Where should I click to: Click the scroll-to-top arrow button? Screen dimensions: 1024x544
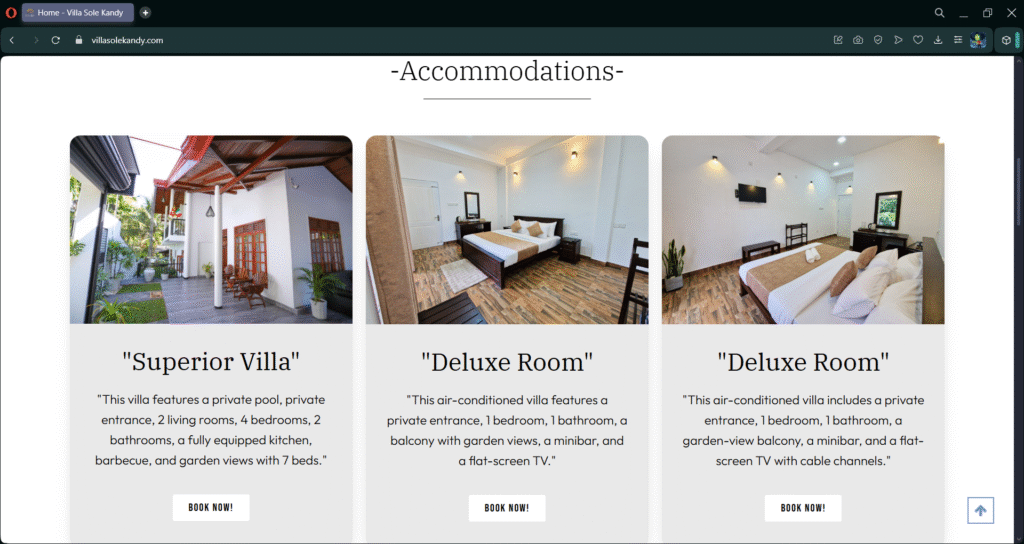(x=980, y=511)
